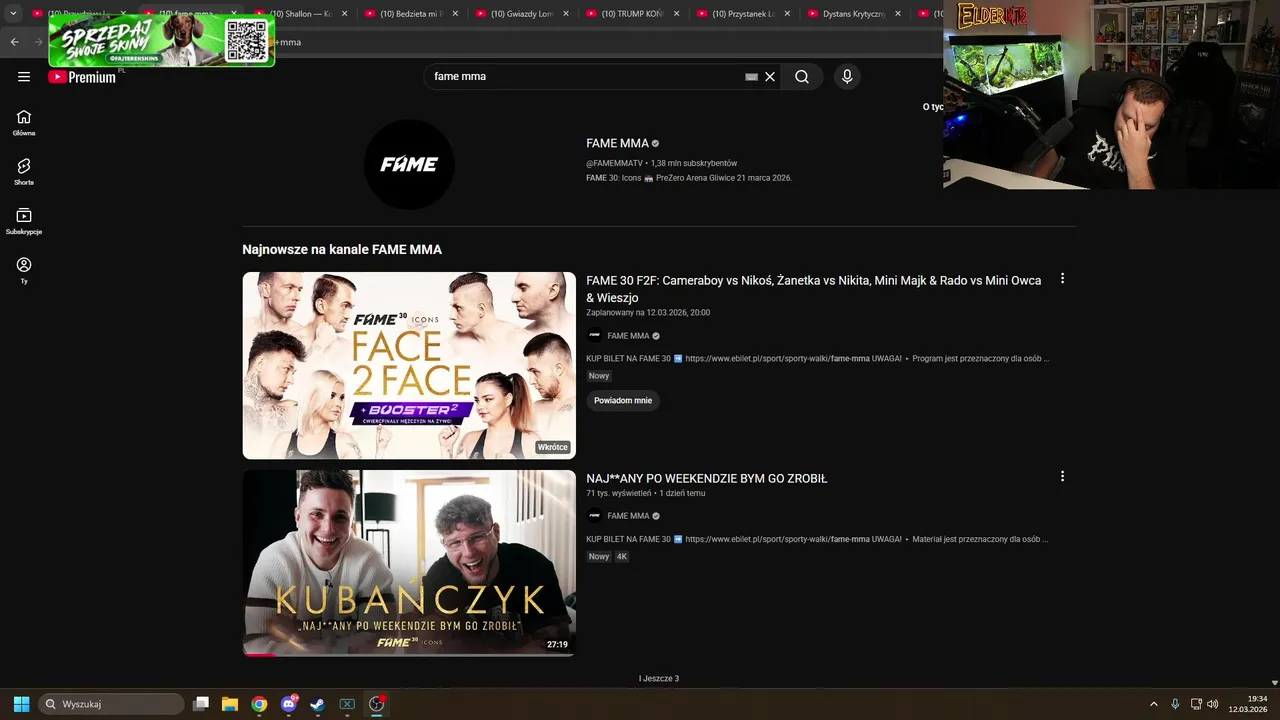Click the magnifier search button
Image resolution: width=1280 pixels, height=720 pixels.
click(x=802, y=77)
